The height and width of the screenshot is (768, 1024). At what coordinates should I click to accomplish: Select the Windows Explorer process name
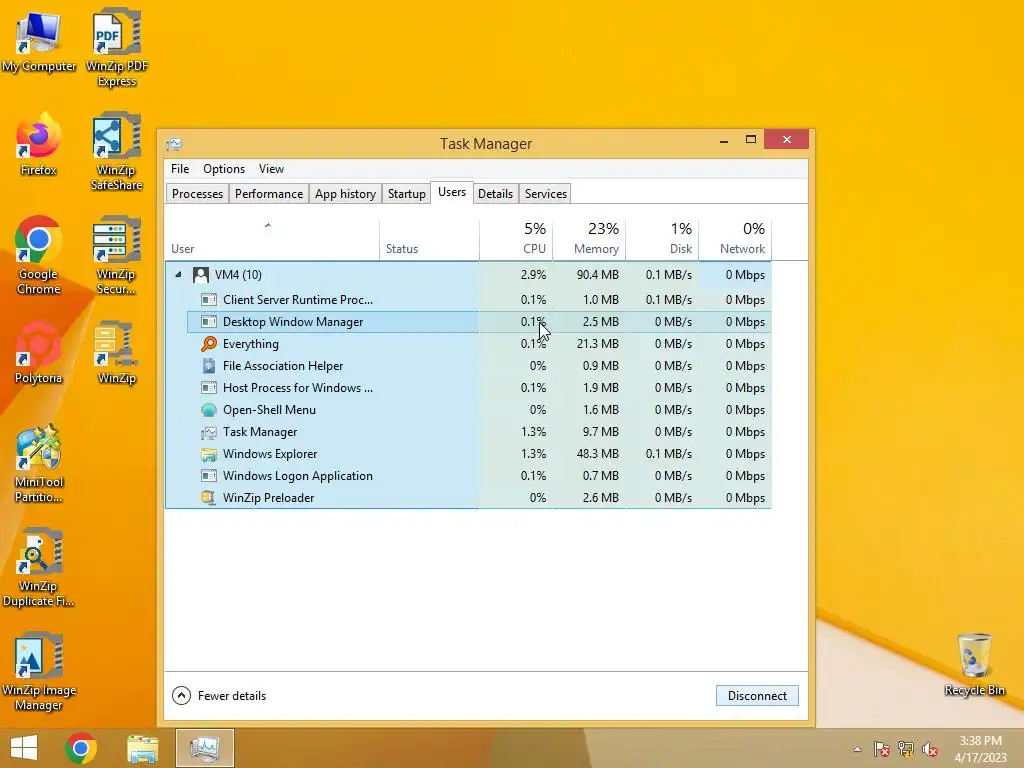pos(270,454)
